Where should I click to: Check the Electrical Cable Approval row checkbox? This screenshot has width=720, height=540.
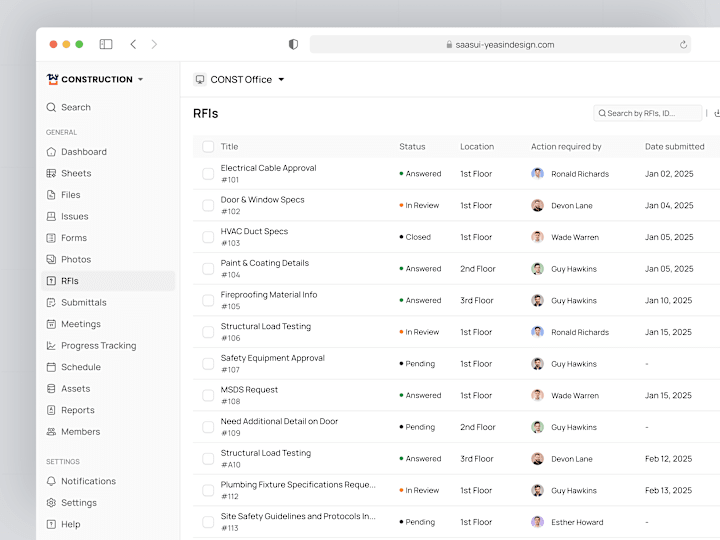pos(208,174)
